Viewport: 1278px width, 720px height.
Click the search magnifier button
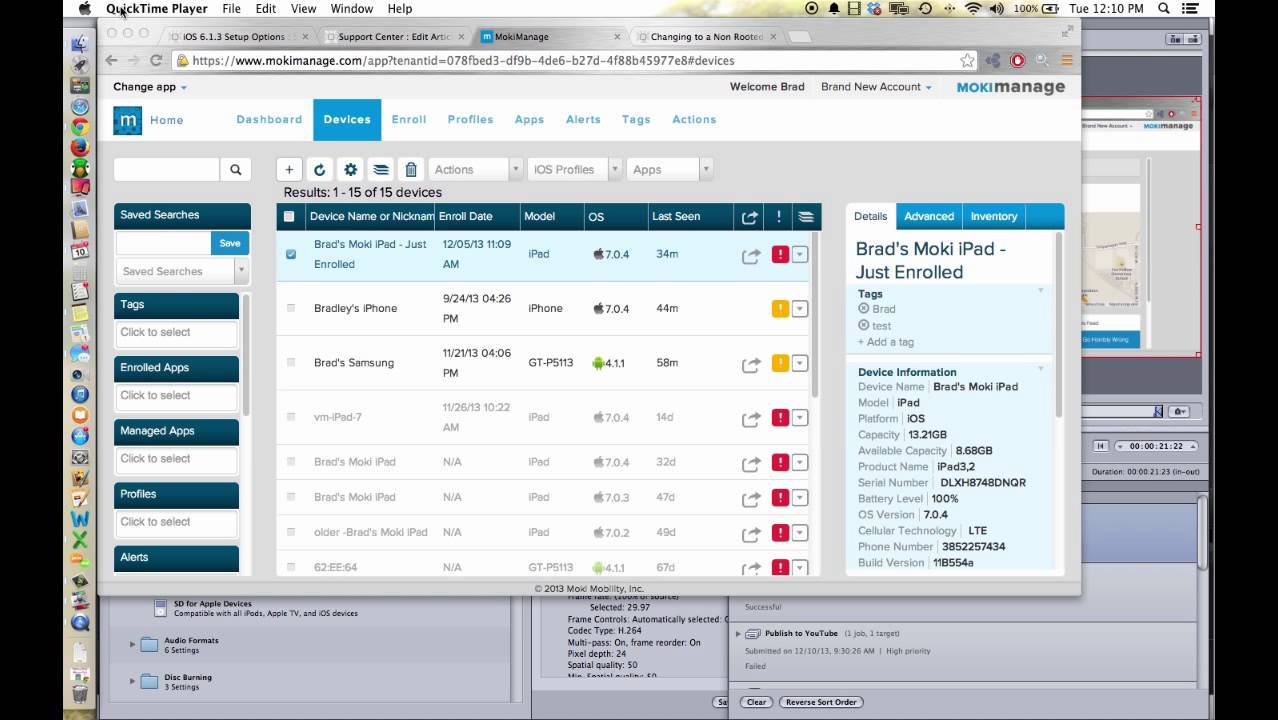click(235, 170)
